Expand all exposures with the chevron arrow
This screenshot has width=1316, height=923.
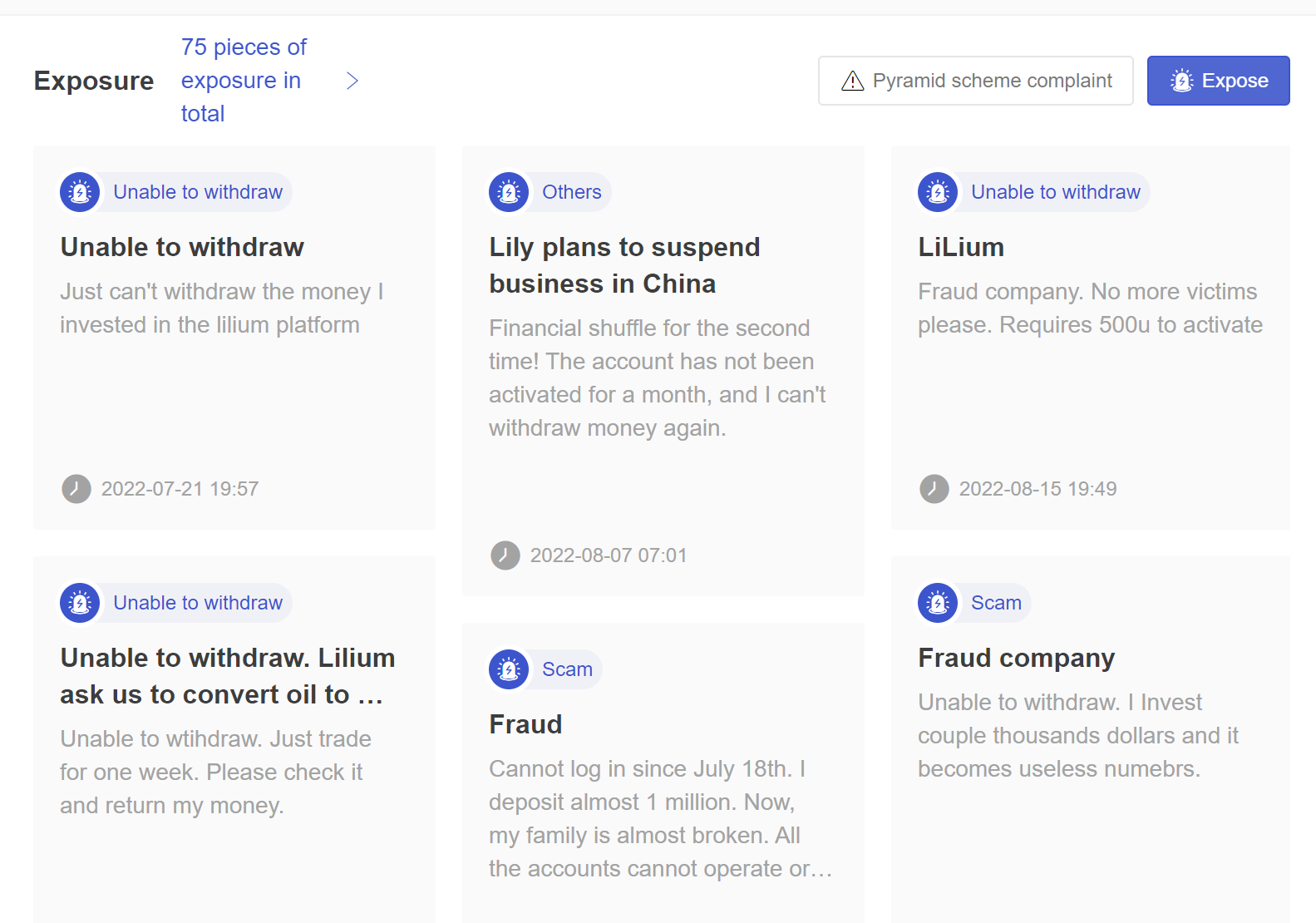pyautogui.click(x=352, y=81)
